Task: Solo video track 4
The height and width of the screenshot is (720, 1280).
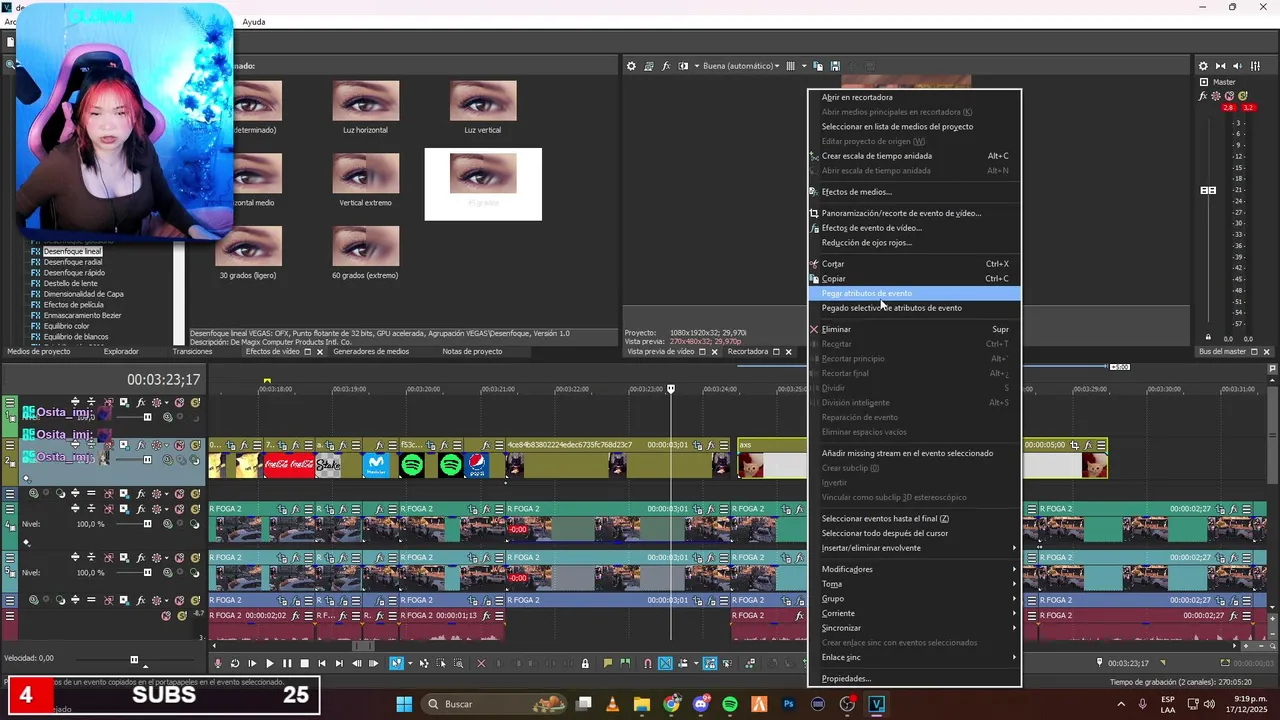Action: pos(195,508)
